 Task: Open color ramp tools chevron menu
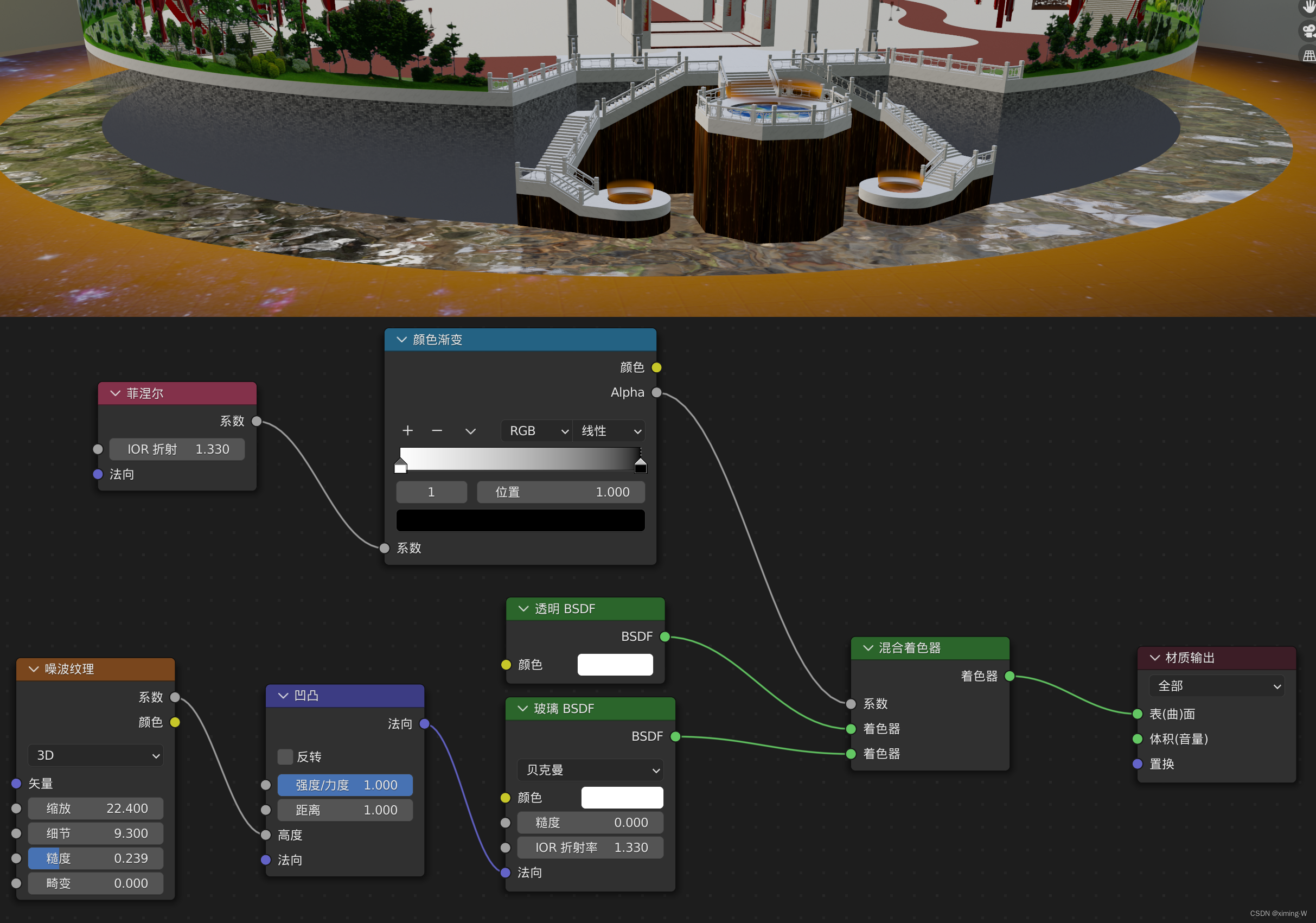pos(470,430)
